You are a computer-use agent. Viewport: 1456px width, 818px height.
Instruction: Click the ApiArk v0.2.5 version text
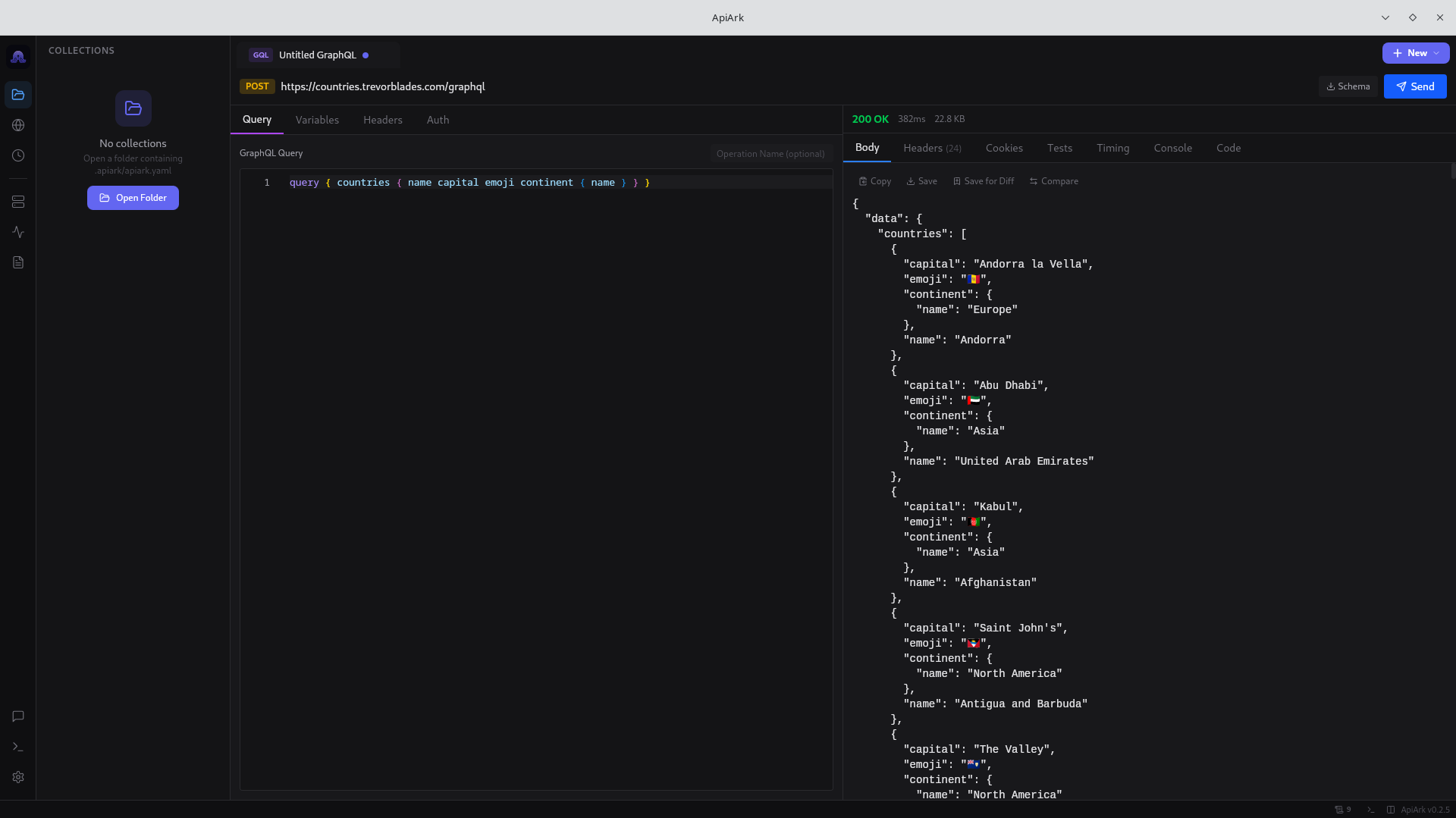pos(1425,810)
